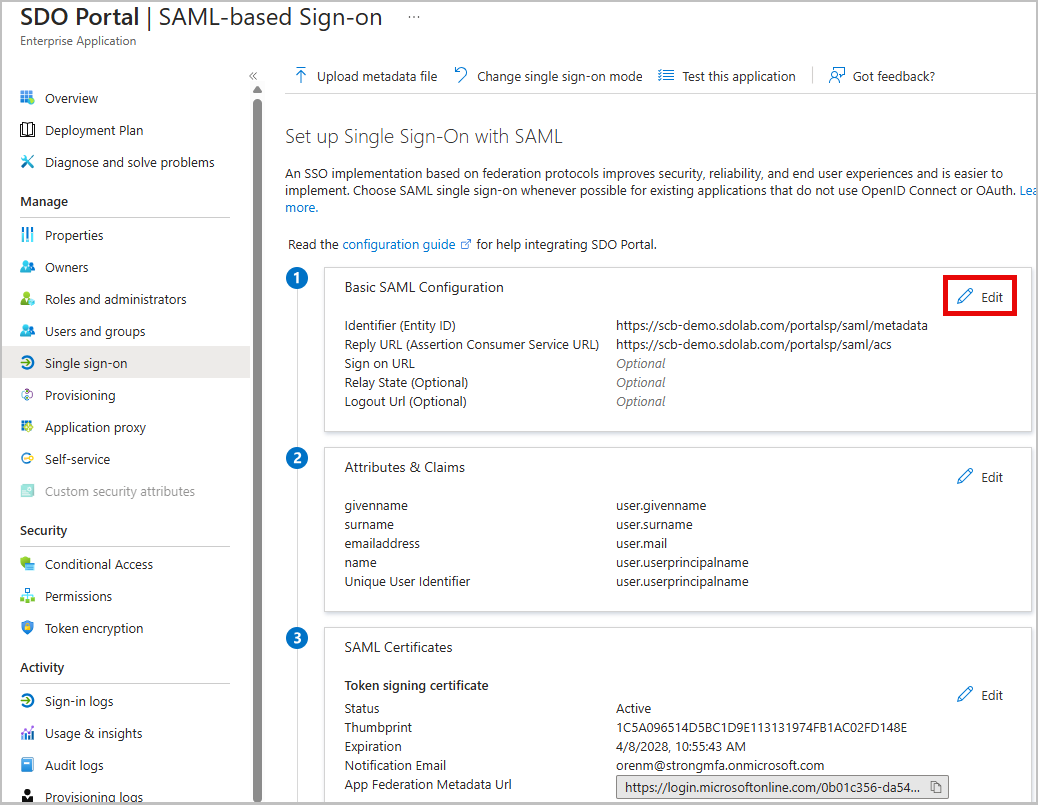Click the pencil icon for Attributes & Claims
Image resolution: width=1038 pixels, height=805 pixels.
coord(965,476)
